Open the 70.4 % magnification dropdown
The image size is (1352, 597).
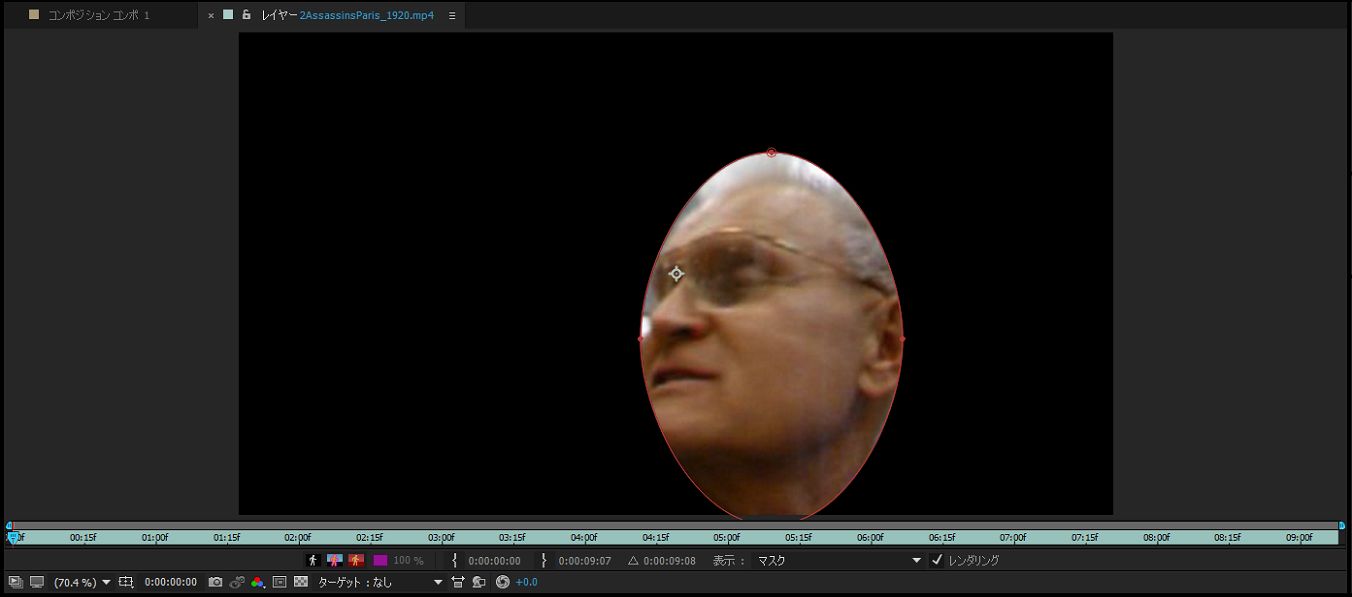point(82,582)
